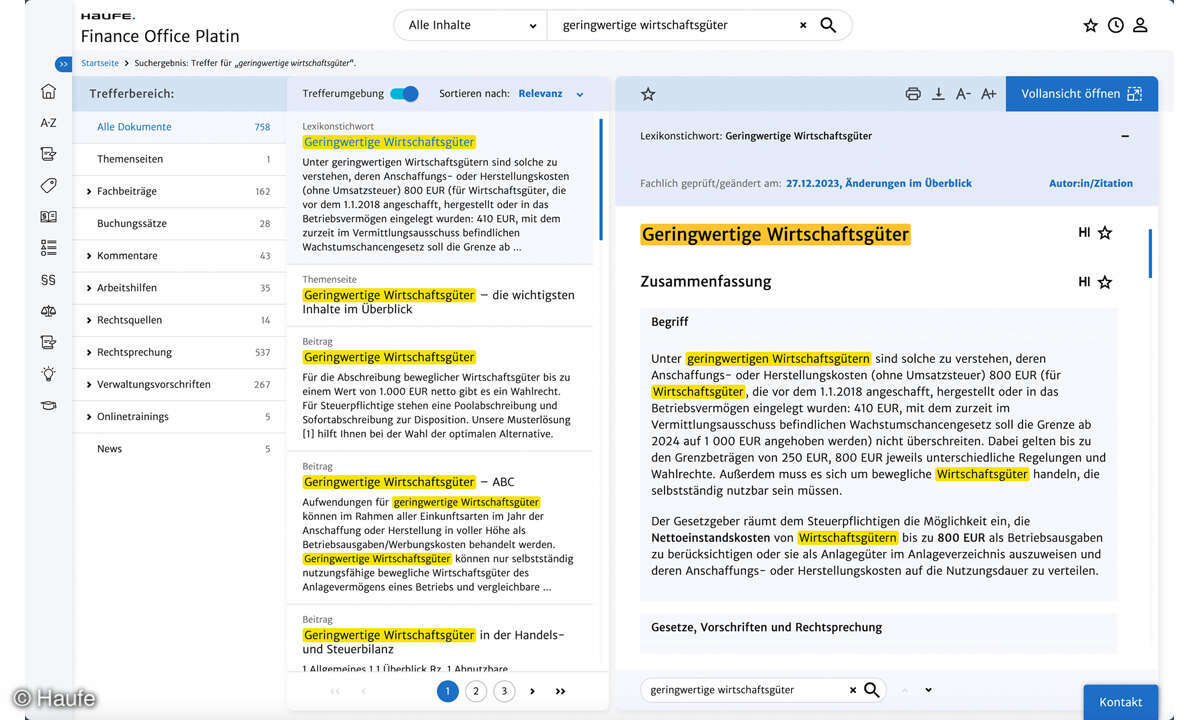
Task: Print the document via printer icon
Action: coord(913,94)
